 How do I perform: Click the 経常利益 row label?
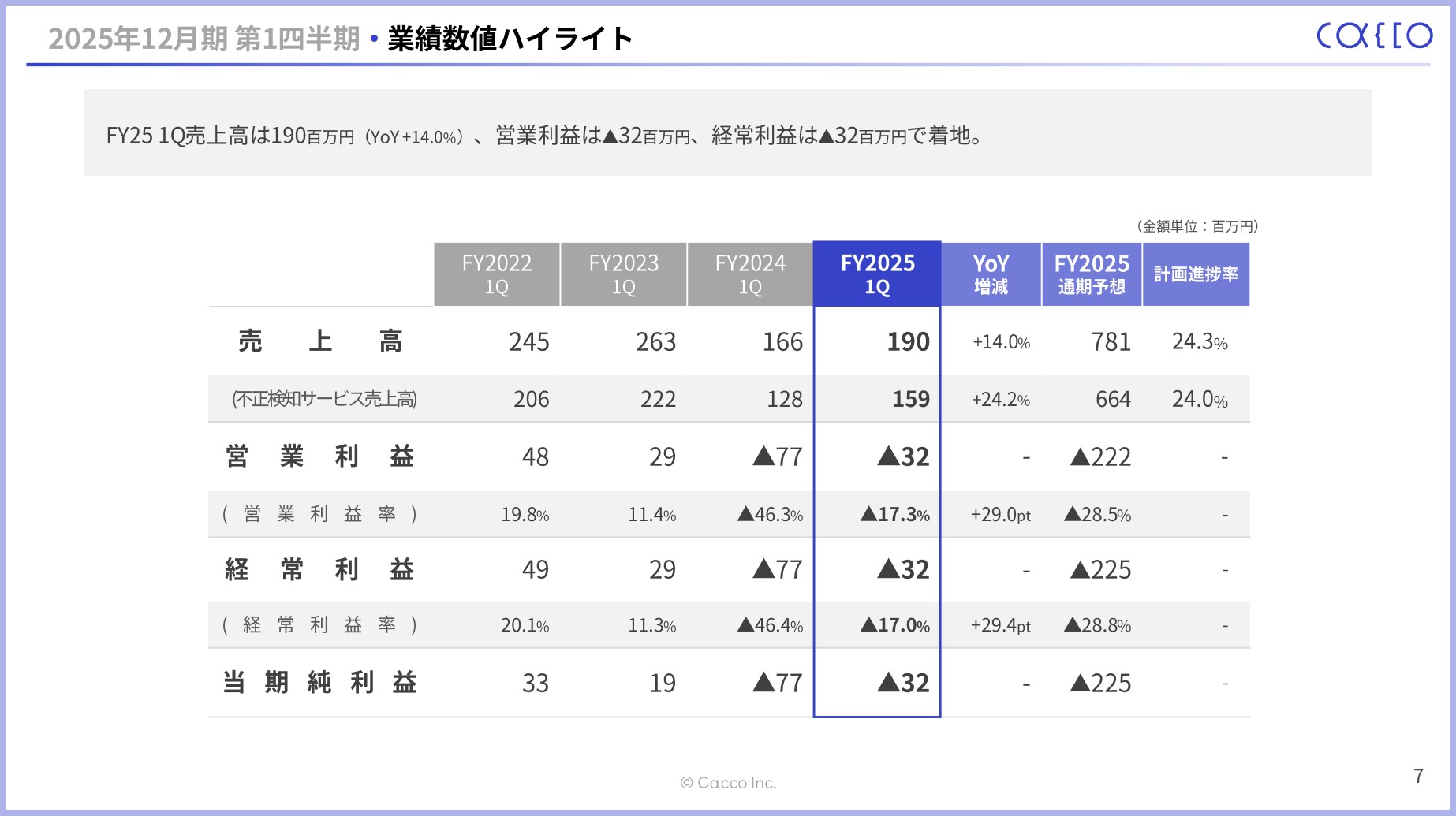[x=319, y=568]
